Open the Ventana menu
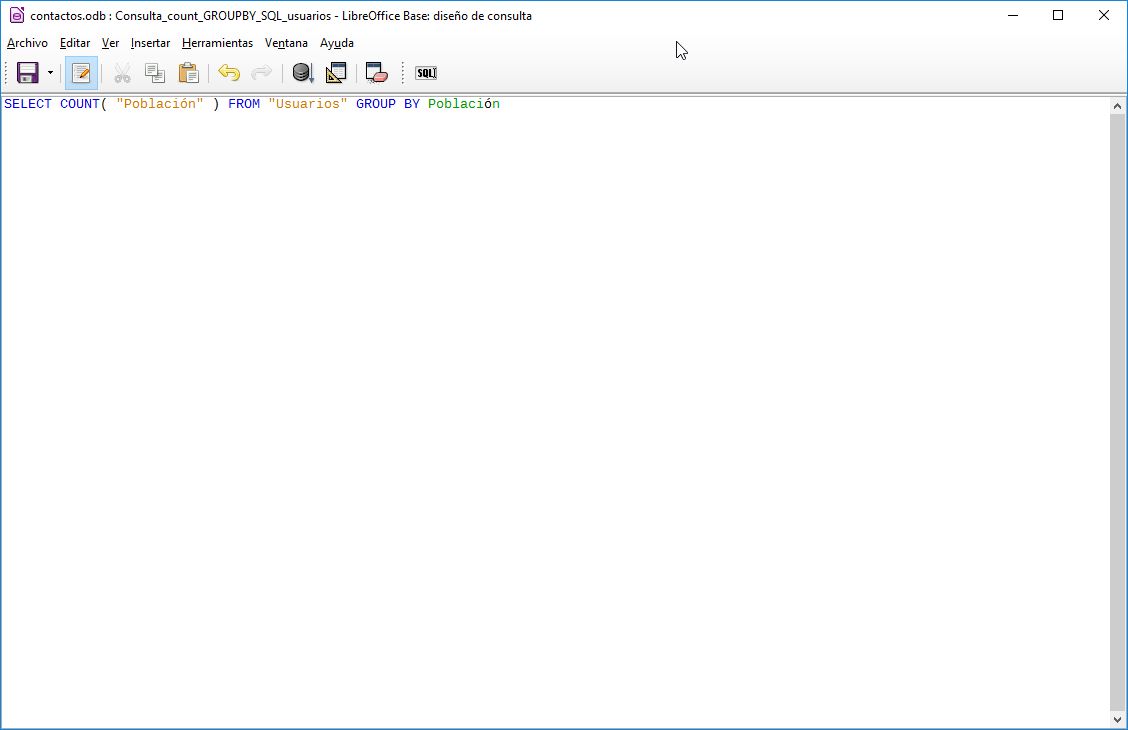 pos(286,43)
